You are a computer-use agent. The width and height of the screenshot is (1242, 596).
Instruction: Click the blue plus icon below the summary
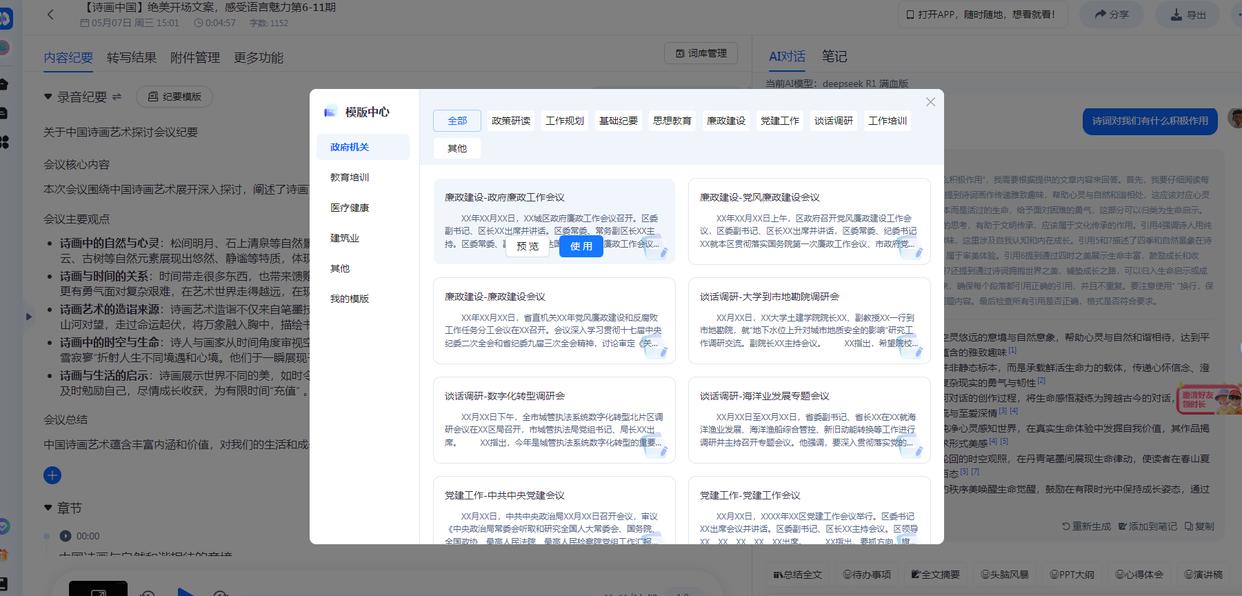pyautogui.click(x=52, y=475)
